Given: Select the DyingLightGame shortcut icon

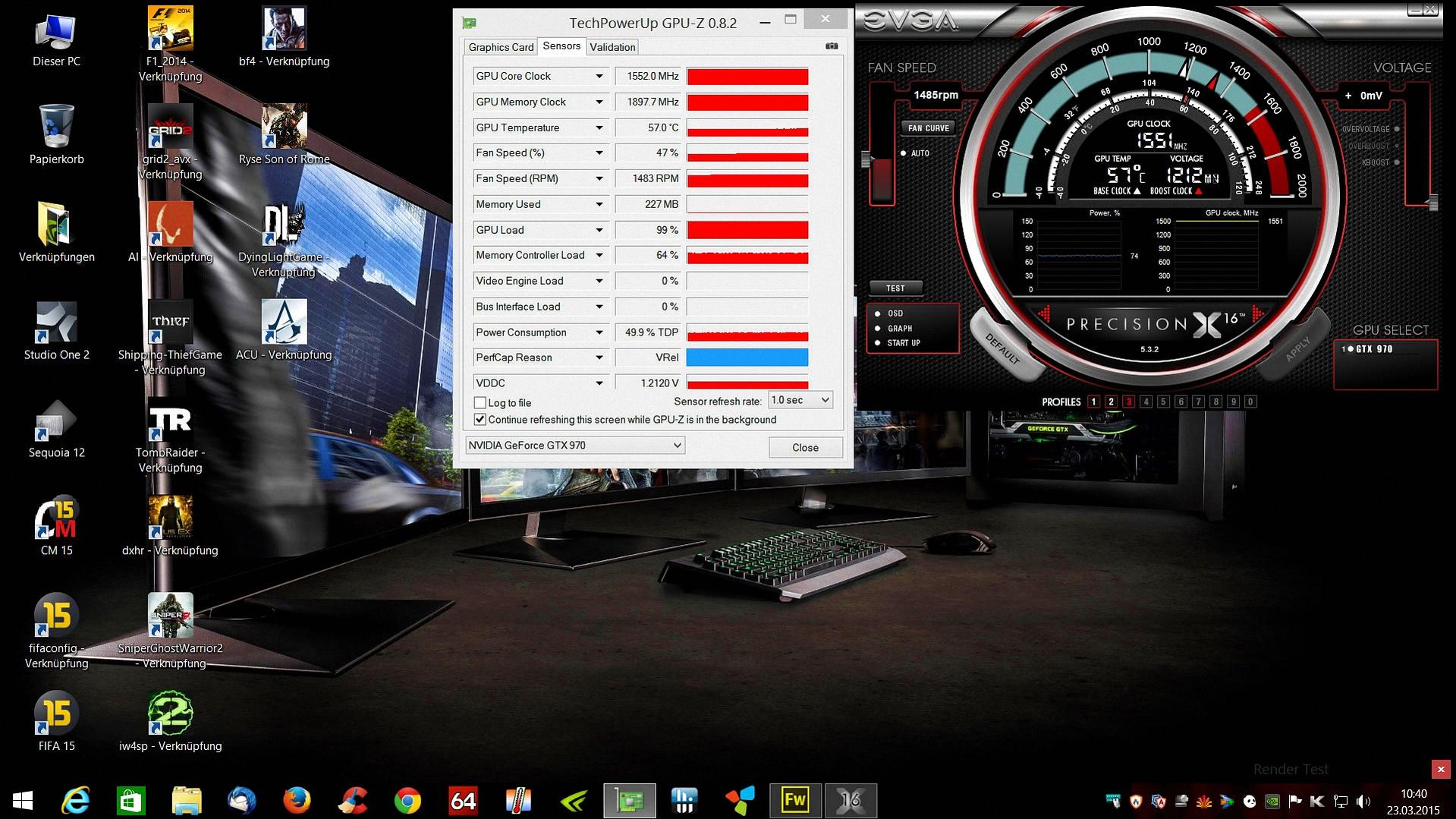Looking at the screenshot, I should coord(284,224).
